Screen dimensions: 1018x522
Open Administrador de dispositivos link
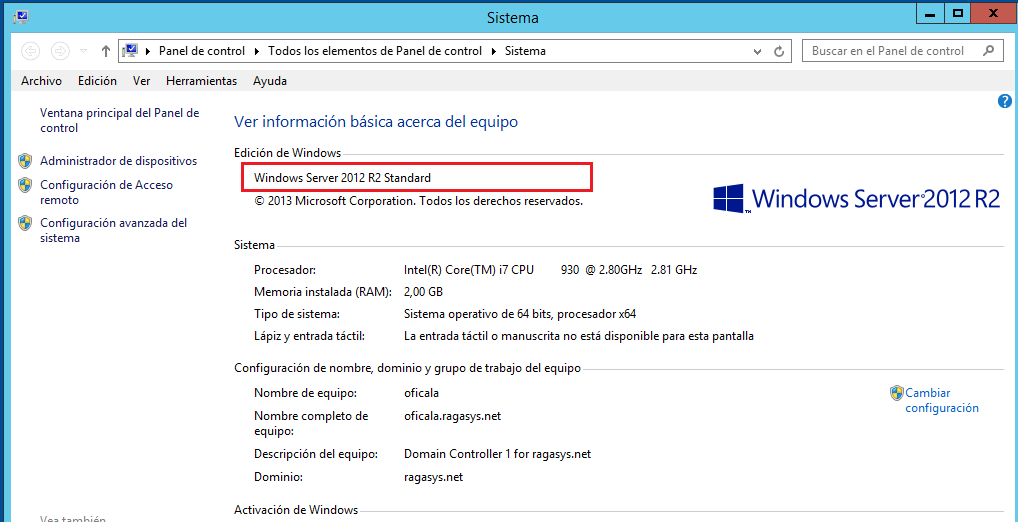[119, 161]
